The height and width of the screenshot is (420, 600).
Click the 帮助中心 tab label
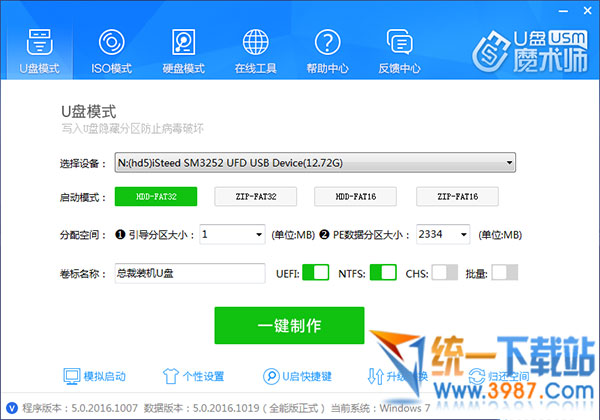pos(328,69)
